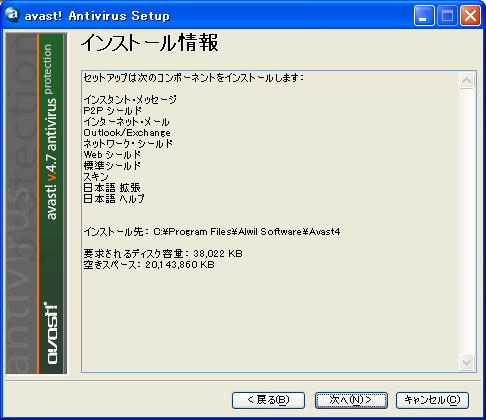
Task: Select the インスタント・メッセージ line
Action: point(130,99)
